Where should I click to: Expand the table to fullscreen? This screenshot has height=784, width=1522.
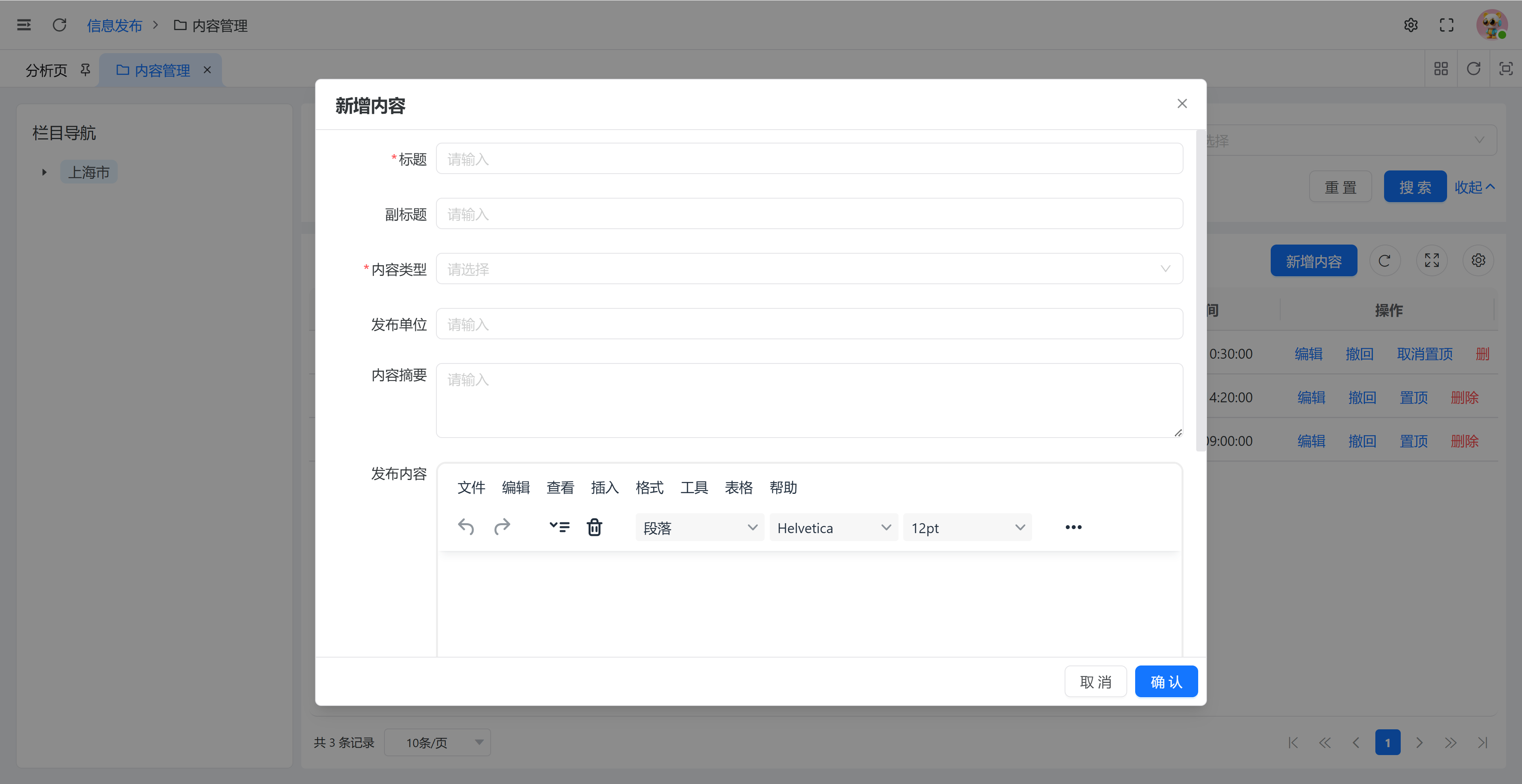point(1432,260)
